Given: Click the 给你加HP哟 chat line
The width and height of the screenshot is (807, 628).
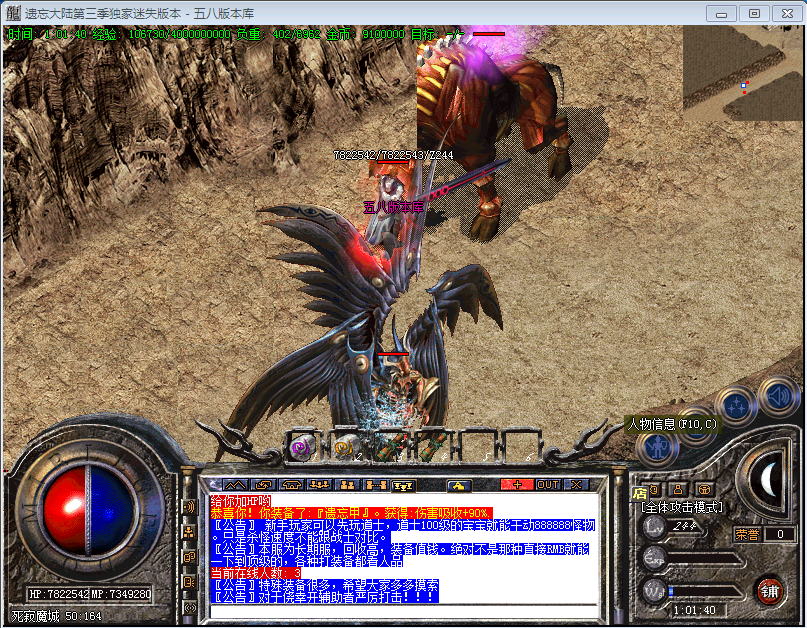Looking at the screenshot, I should 240,501.
